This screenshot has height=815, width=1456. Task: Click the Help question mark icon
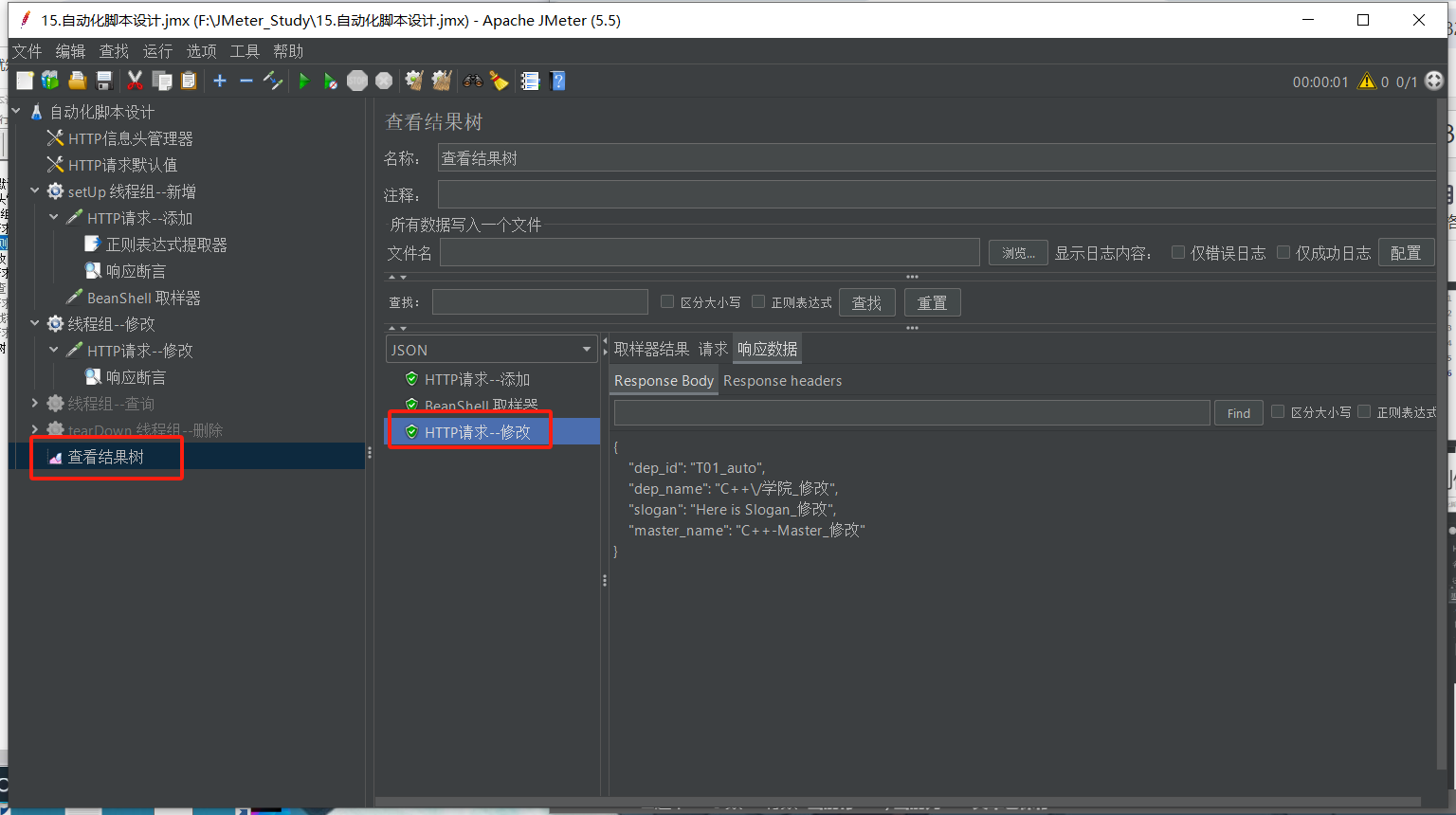[557, 81]
